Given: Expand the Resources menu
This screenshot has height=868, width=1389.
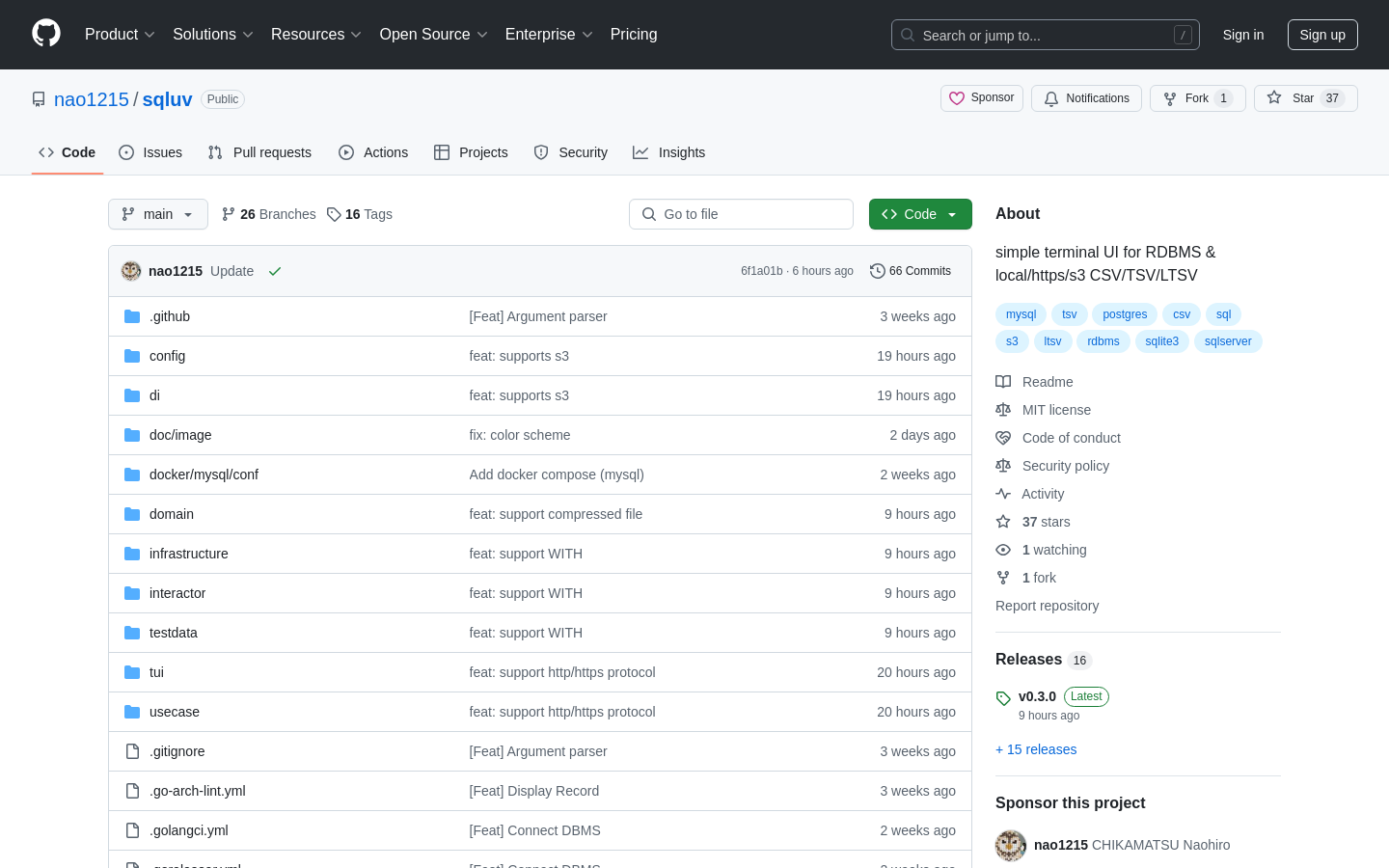Looking at the screenshot, I should pyautogui.click(x=316, y=34).
